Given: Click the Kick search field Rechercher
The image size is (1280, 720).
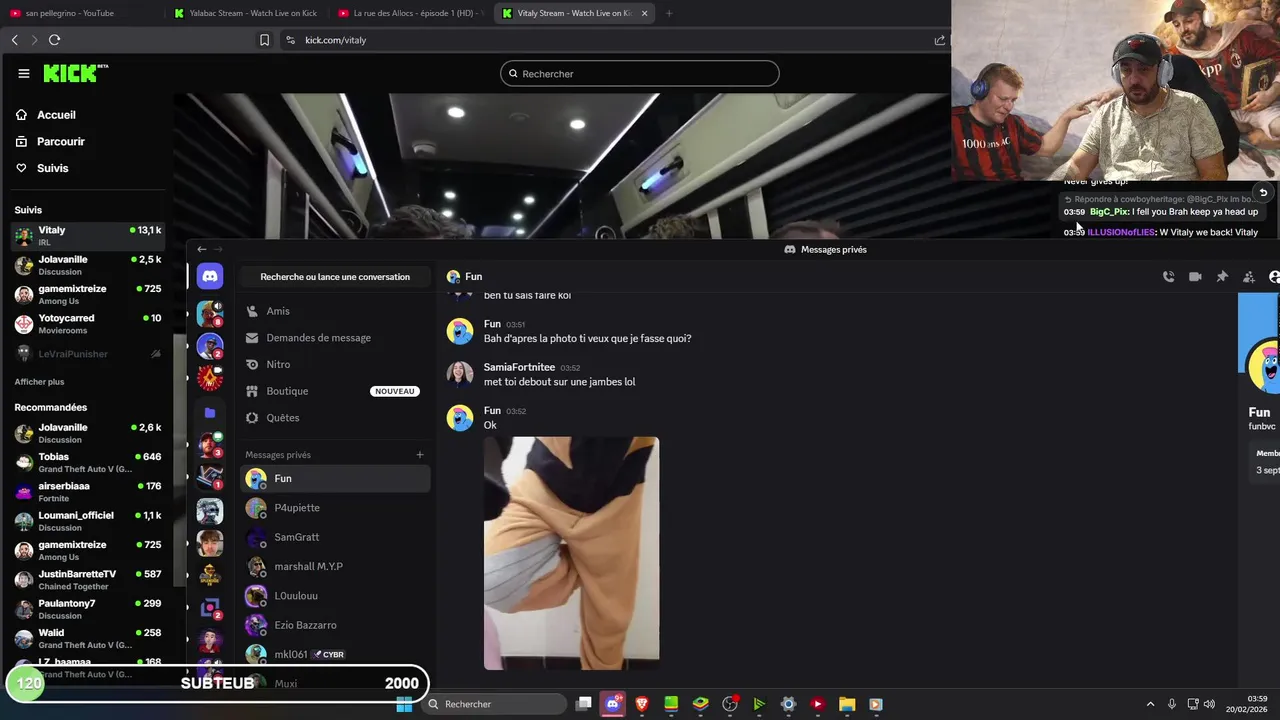Looking at the screenshot, I should click(x=640, y=73).
